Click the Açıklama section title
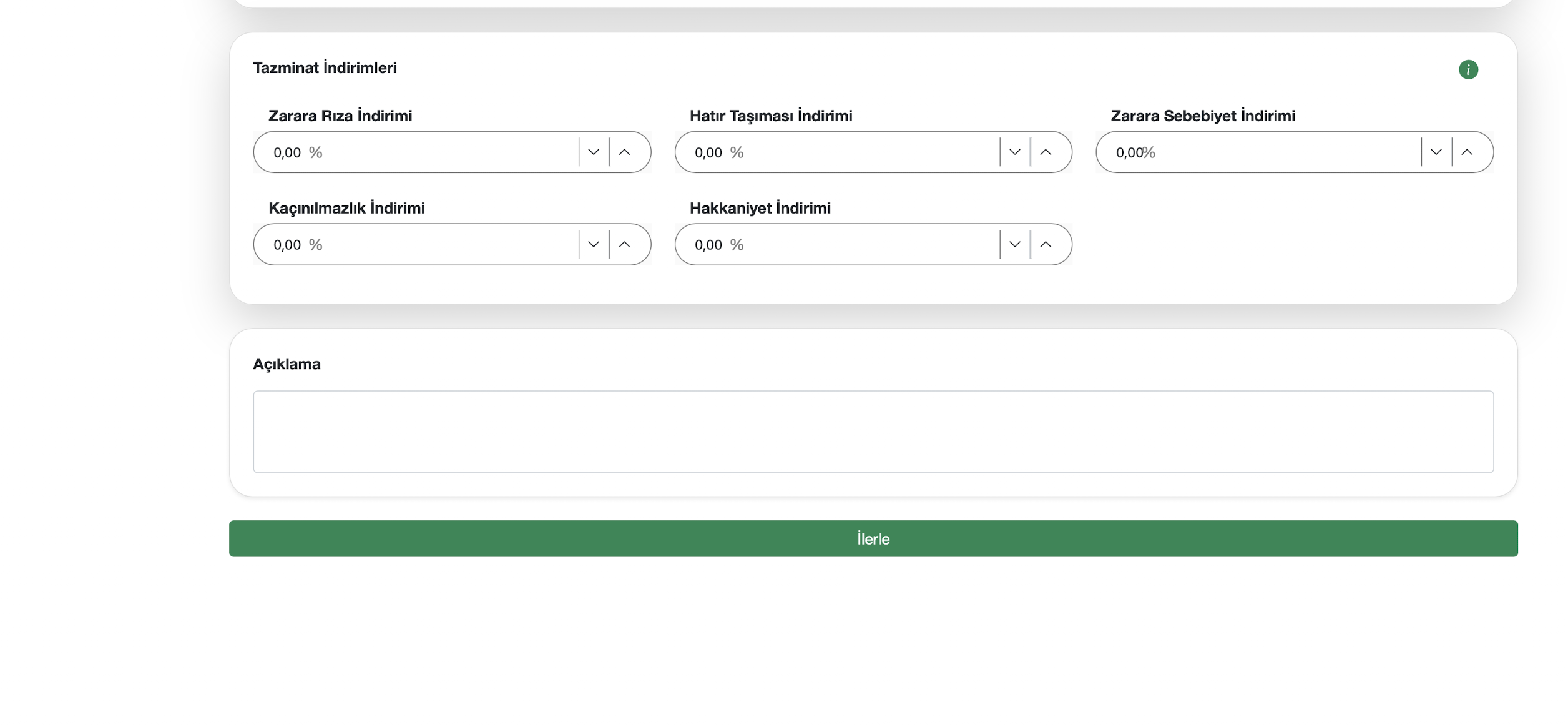 (287, 363)
